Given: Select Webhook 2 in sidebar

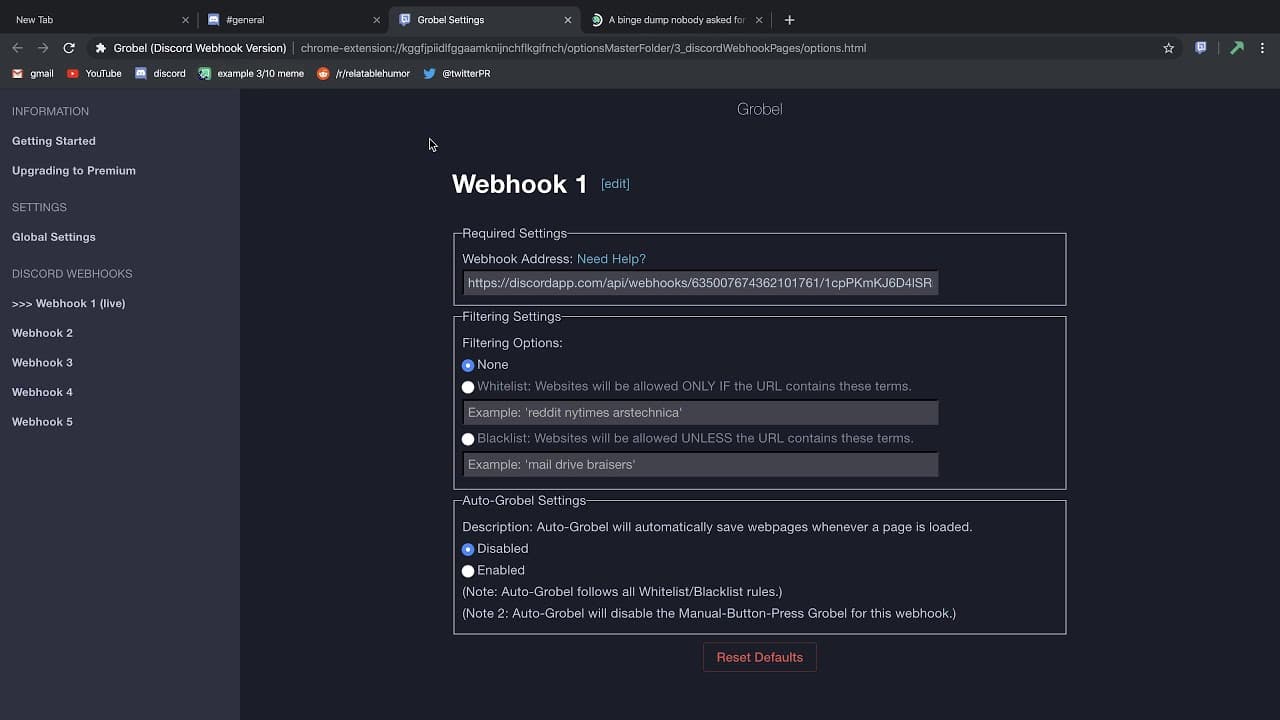Looking at the screenshot, I should click(42, 333).
